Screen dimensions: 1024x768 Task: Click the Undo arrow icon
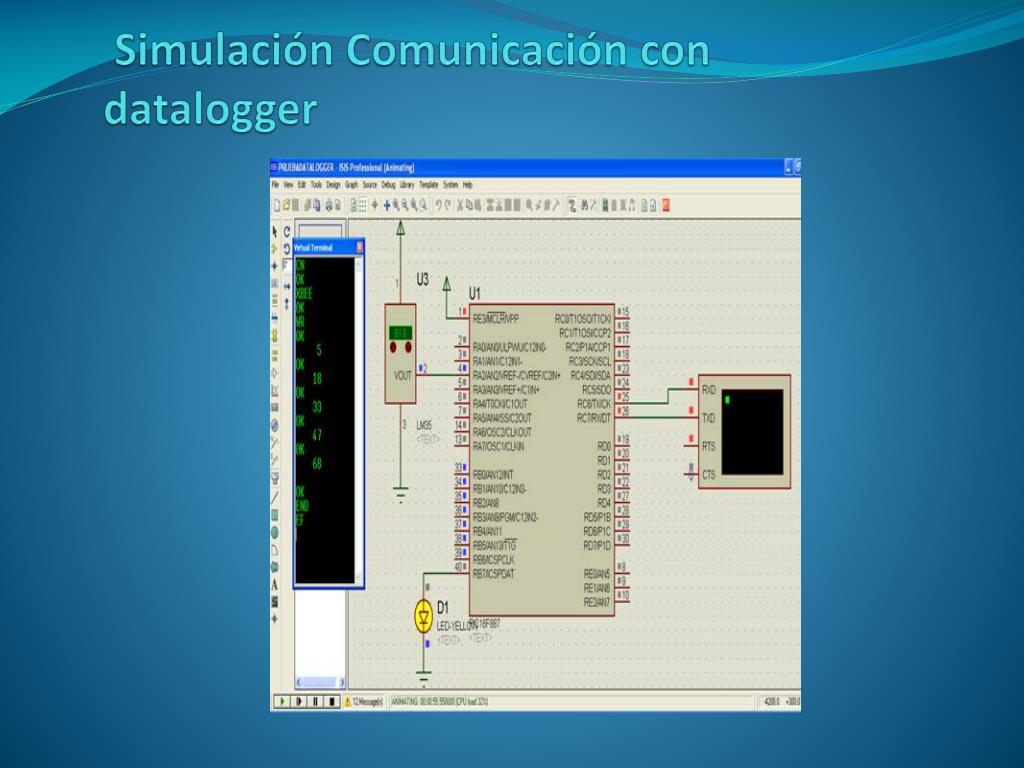pyautogui.click(x=439, y=206)
